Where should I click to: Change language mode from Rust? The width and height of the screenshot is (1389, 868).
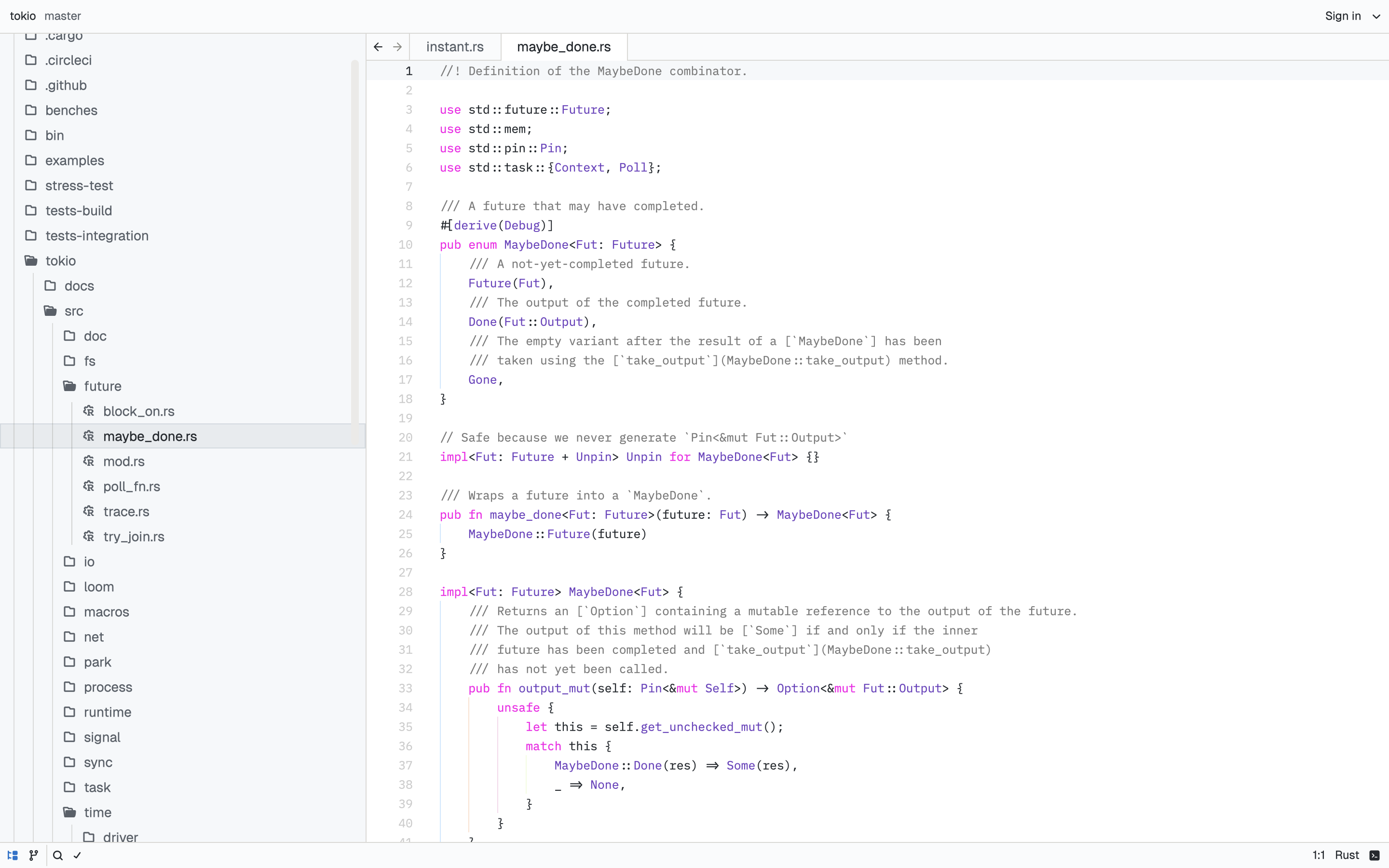click(x=1347, y=855)
